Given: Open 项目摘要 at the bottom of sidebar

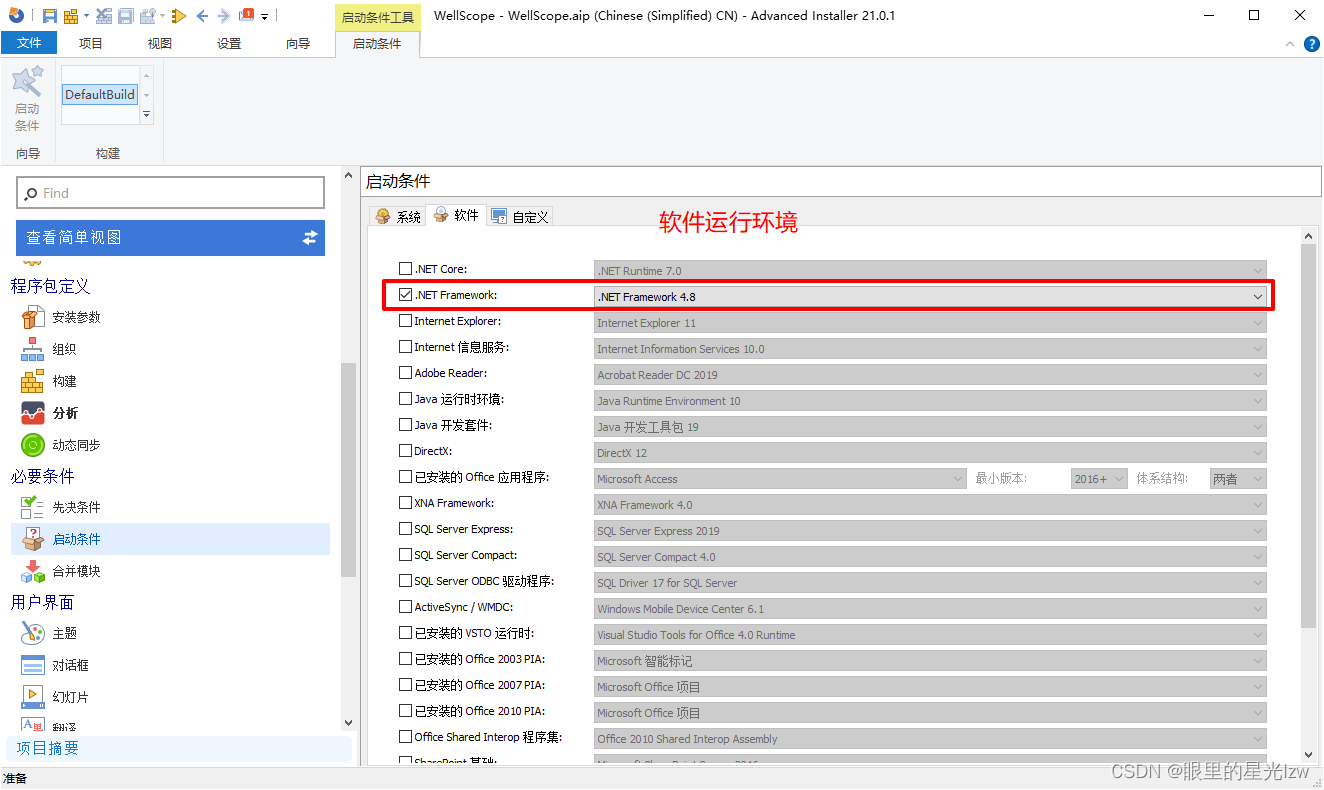Looking at the screenshot, I should (180, 748).
